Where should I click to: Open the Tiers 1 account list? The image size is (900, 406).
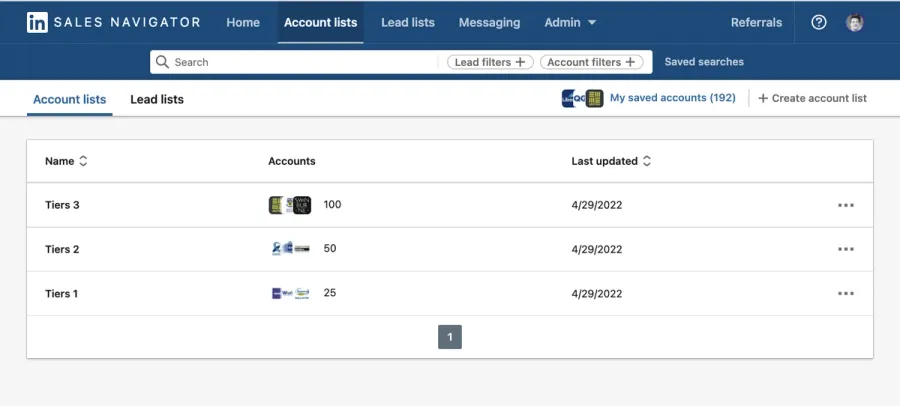(x=61, y=293)
